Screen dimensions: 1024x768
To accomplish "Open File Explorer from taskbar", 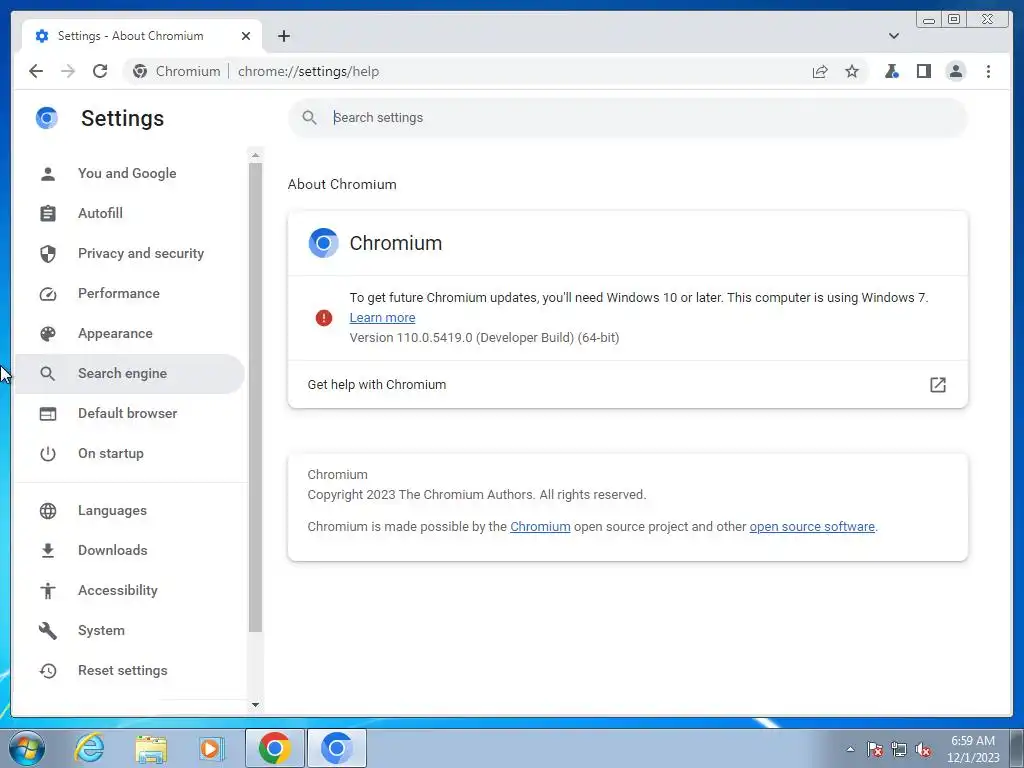I will (151, 748).
